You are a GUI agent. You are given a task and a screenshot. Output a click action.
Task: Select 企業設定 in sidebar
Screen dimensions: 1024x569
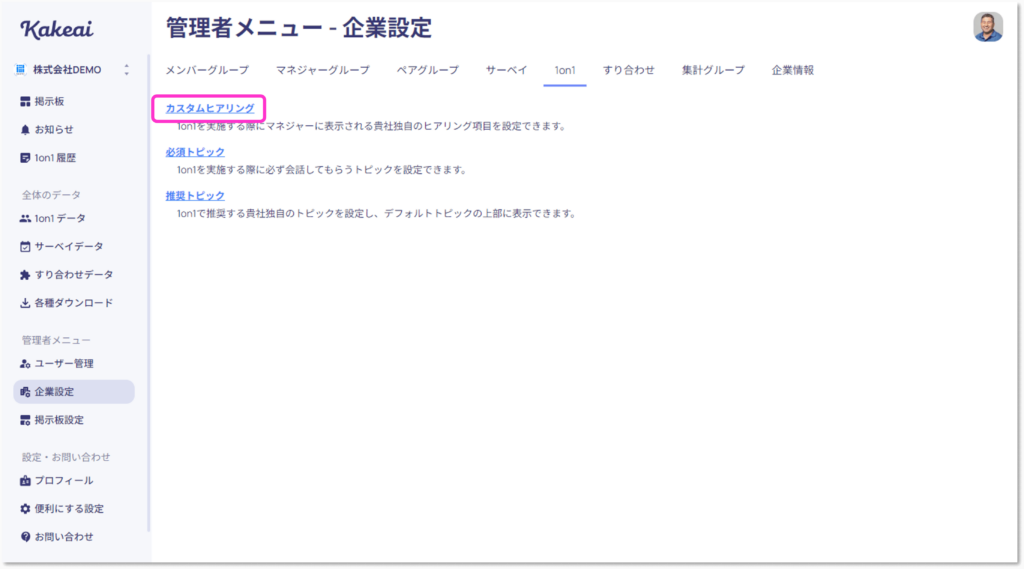click(74, 391)
